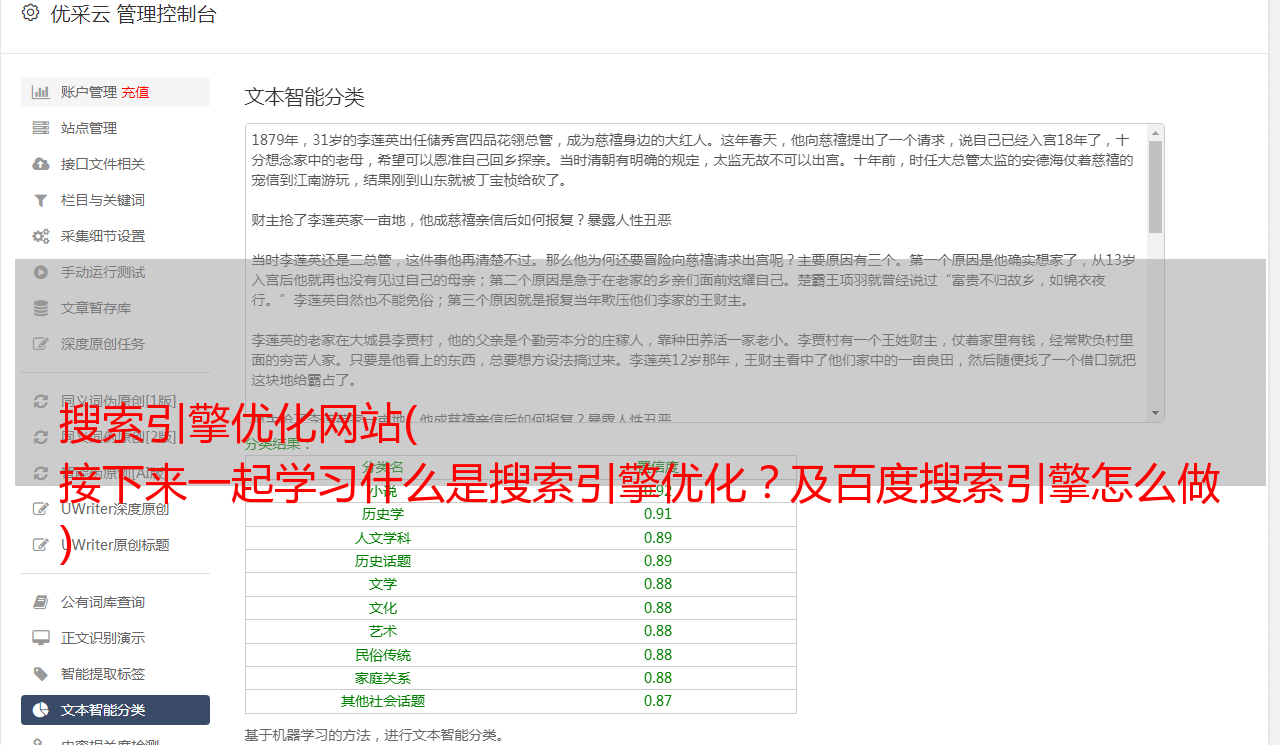The height and width of the screenshot is (745, 1280).
Task: Click the edit icon for UWriter原创标题
Action: tap(41, 545)
